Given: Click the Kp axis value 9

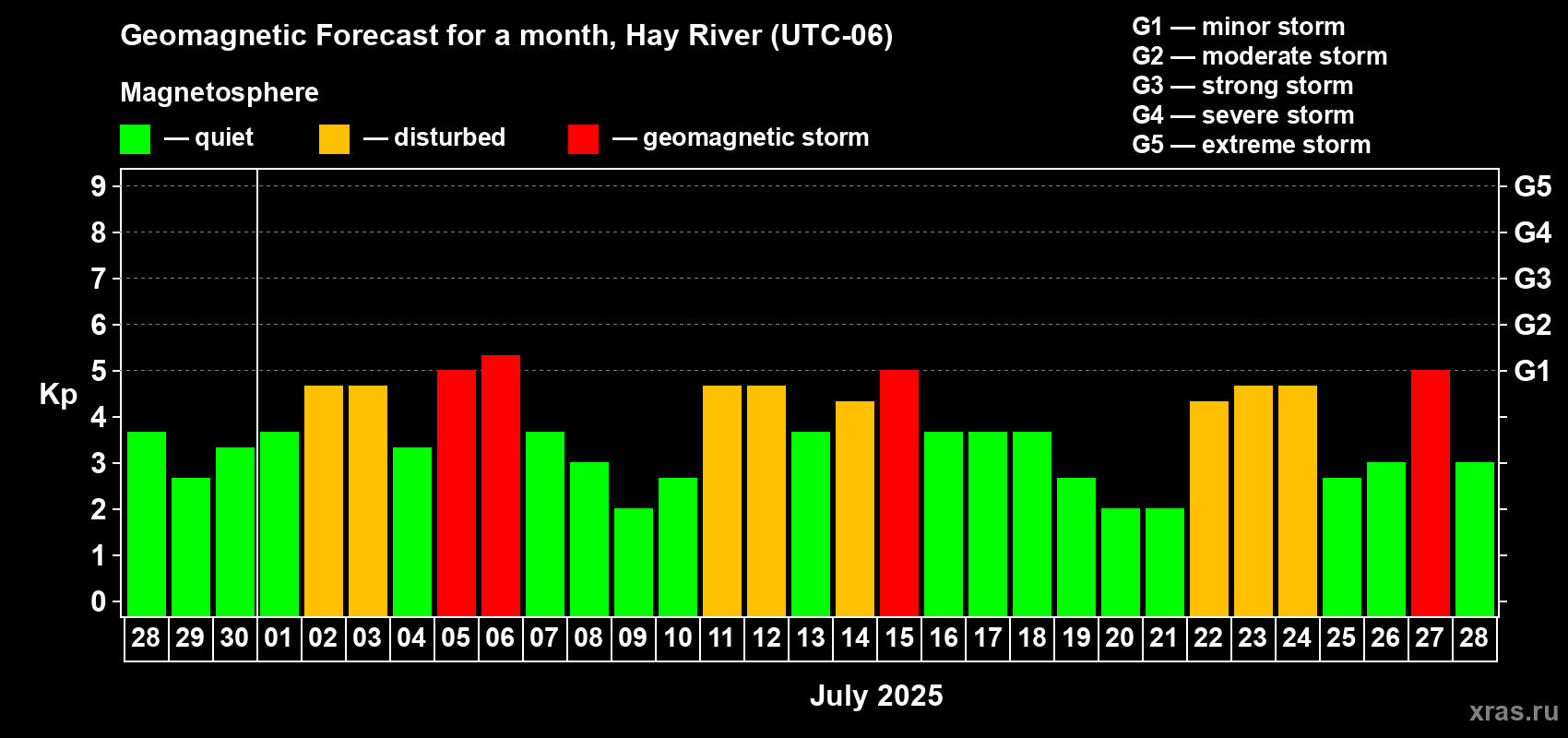Looking at the screenshot, I should 99,186.
